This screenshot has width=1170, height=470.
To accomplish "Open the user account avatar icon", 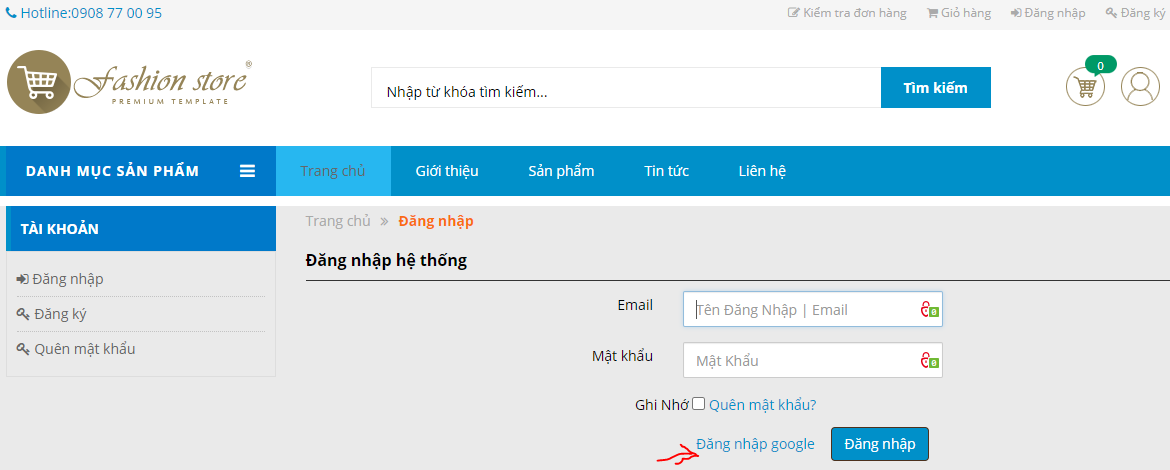I will (1140, 87).
